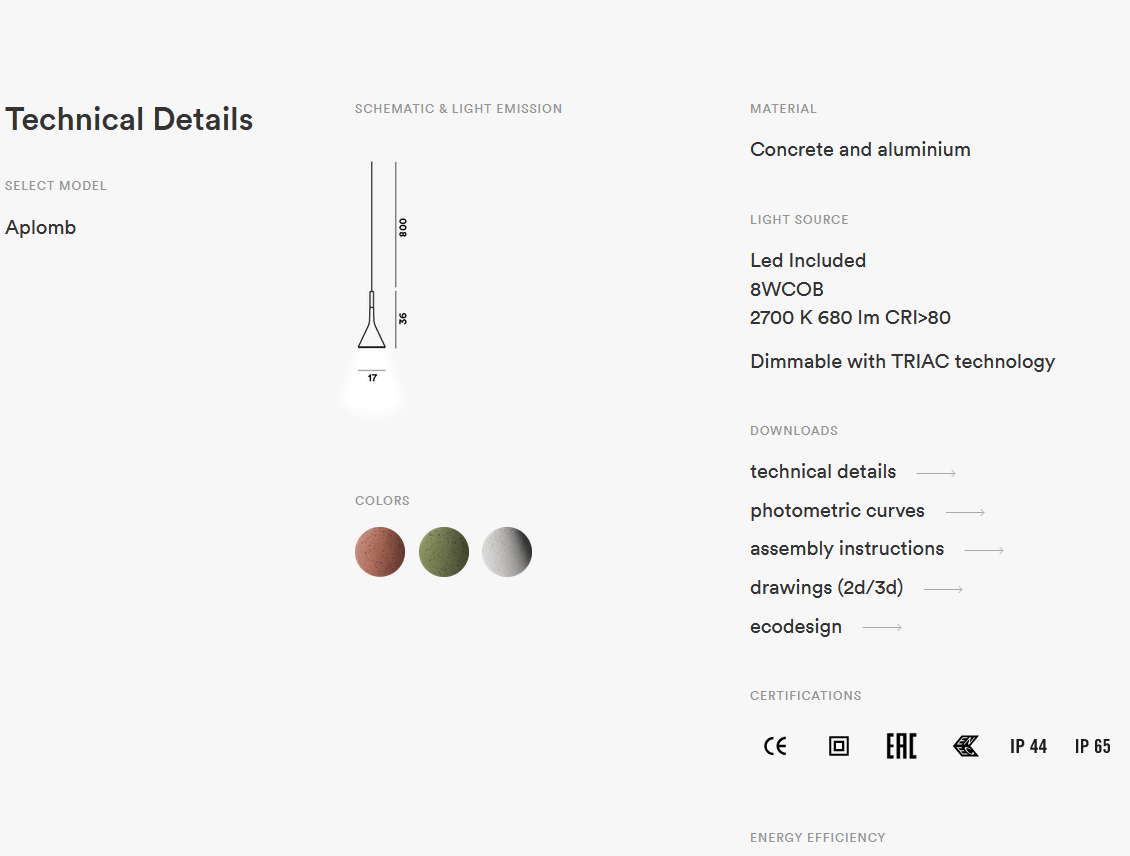Click the arrow next to assembly instructions
Screen dimensions: 1130x856
984,550
